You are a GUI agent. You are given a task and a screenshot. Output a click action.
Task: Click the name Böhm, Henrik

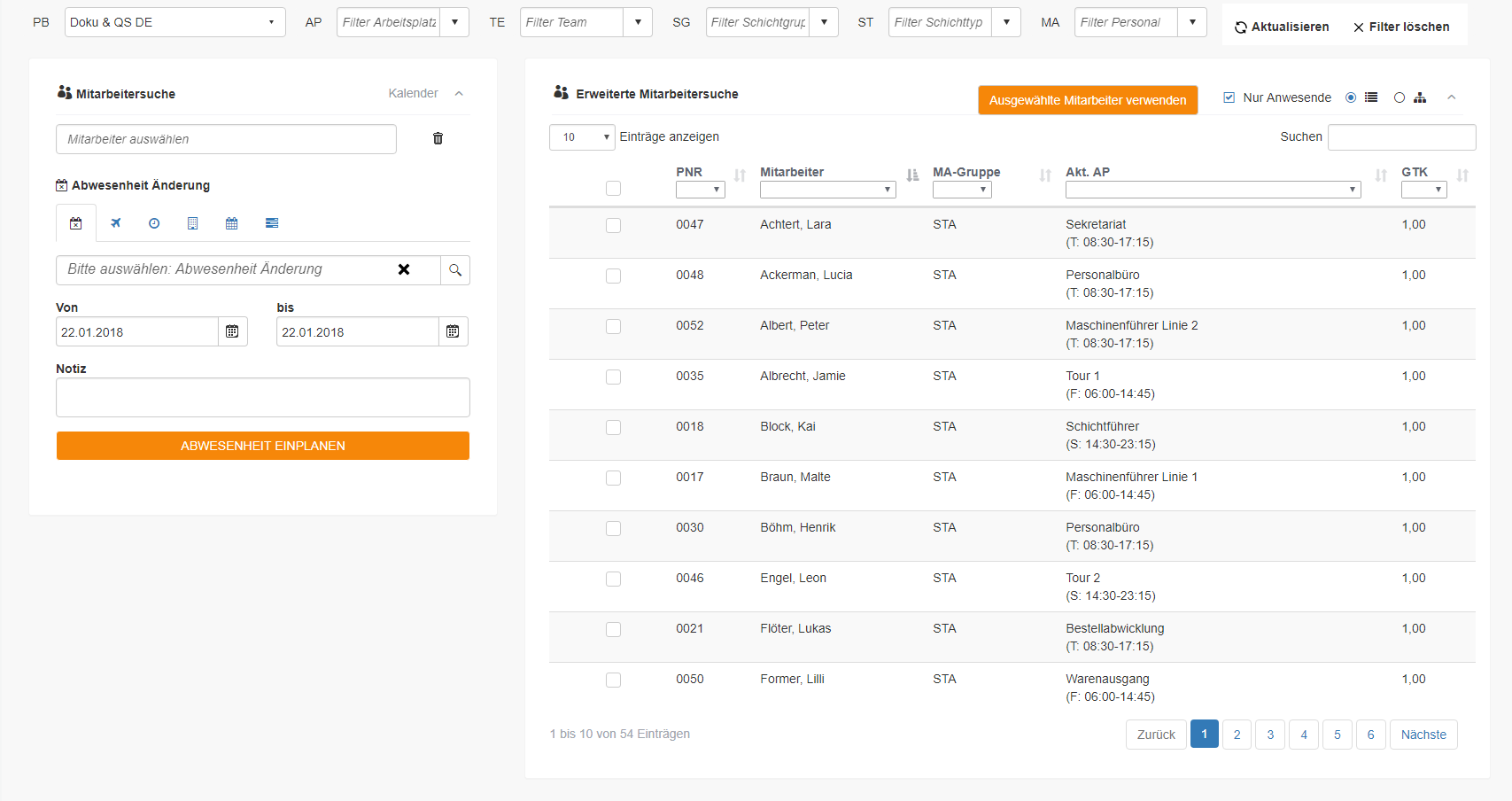coord(797,527)
